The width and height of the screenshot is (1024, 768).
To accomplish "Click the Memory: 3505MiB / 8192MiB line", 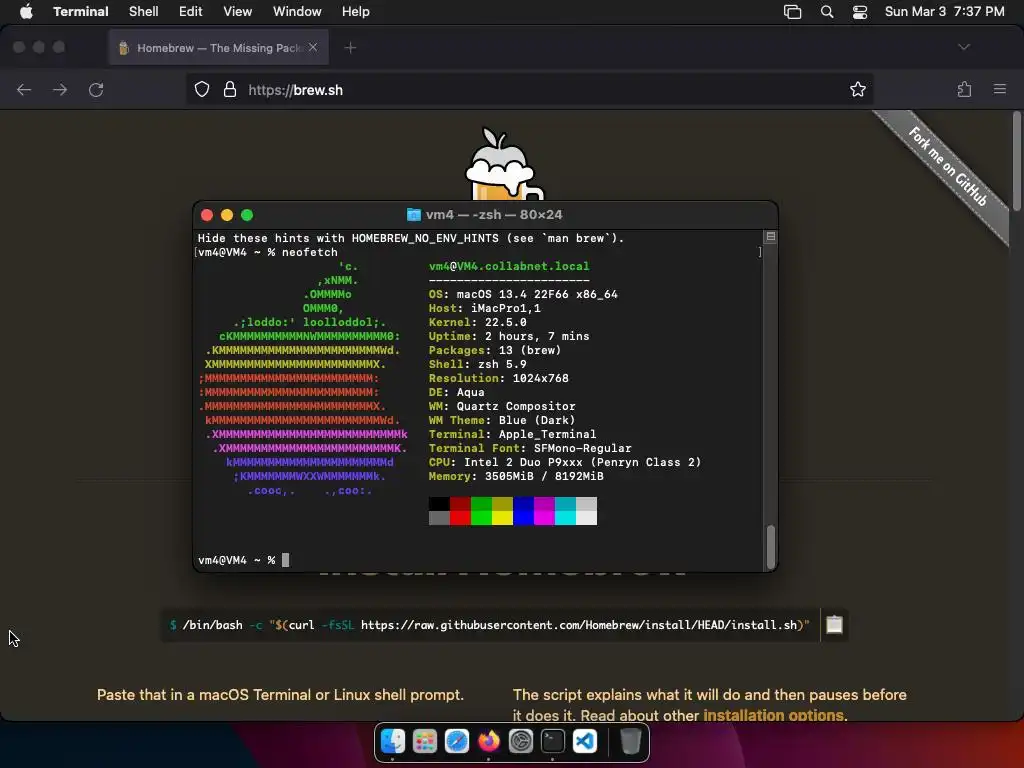I will point(516,477).
